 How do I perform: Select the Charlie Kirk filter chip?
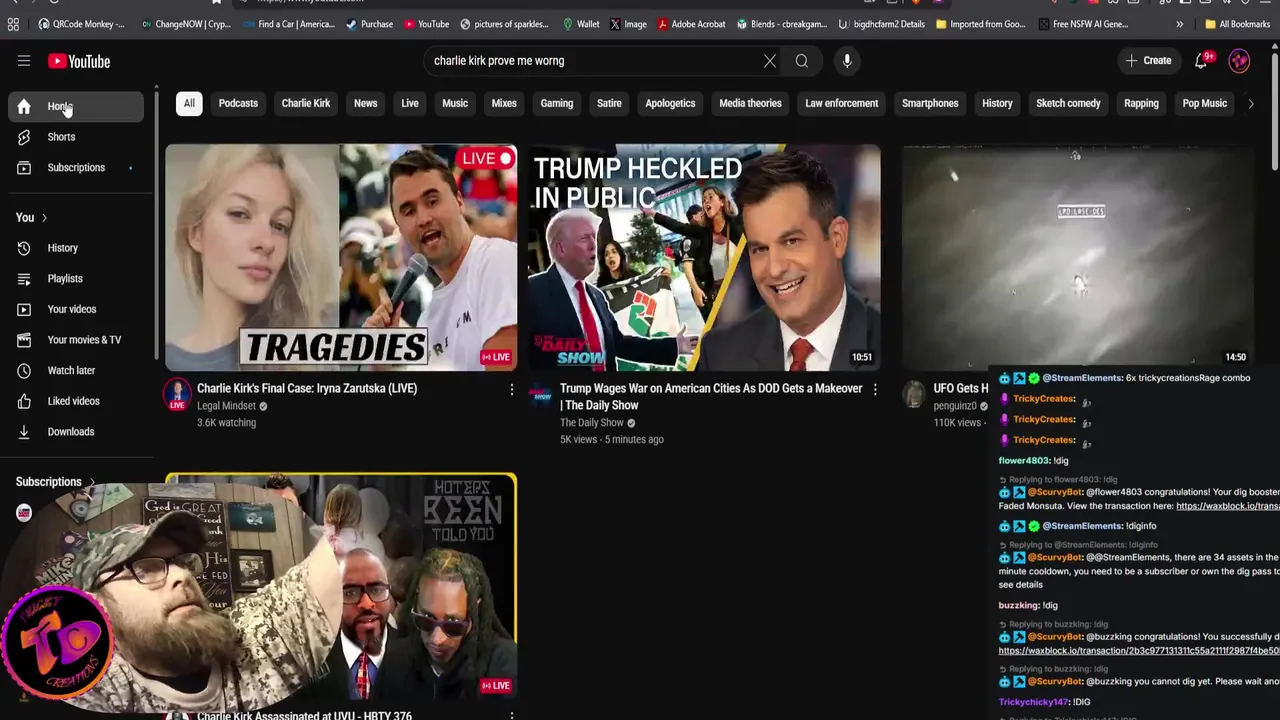306,103
